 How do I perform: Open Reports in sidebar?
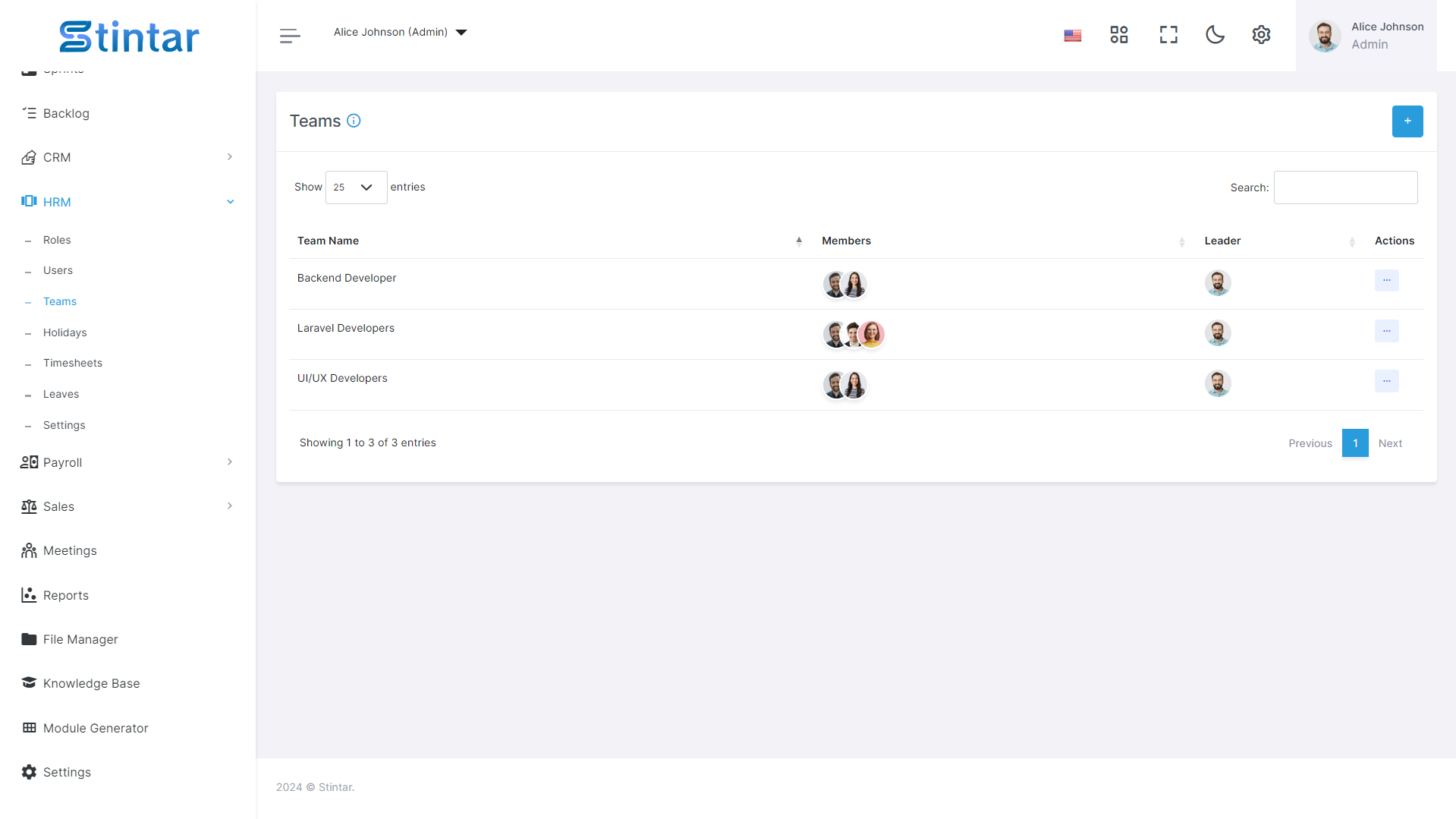[x=66, y=595]
